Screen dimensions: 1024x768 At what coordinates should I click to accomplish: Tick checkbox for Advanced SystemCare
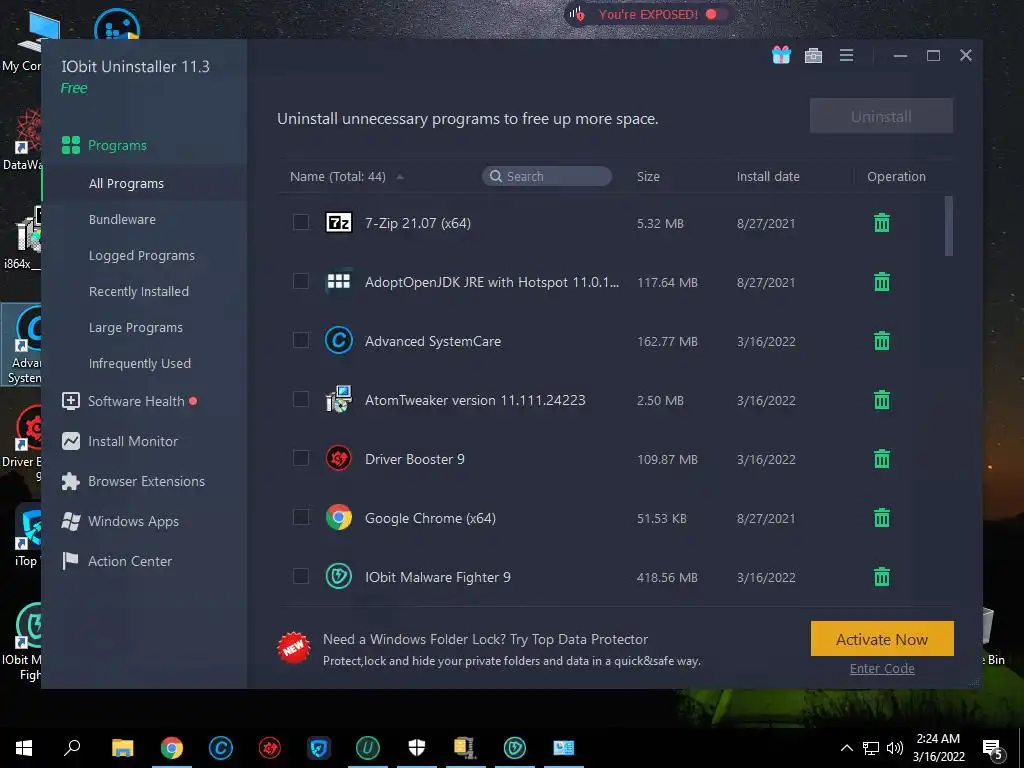(301, 340)
